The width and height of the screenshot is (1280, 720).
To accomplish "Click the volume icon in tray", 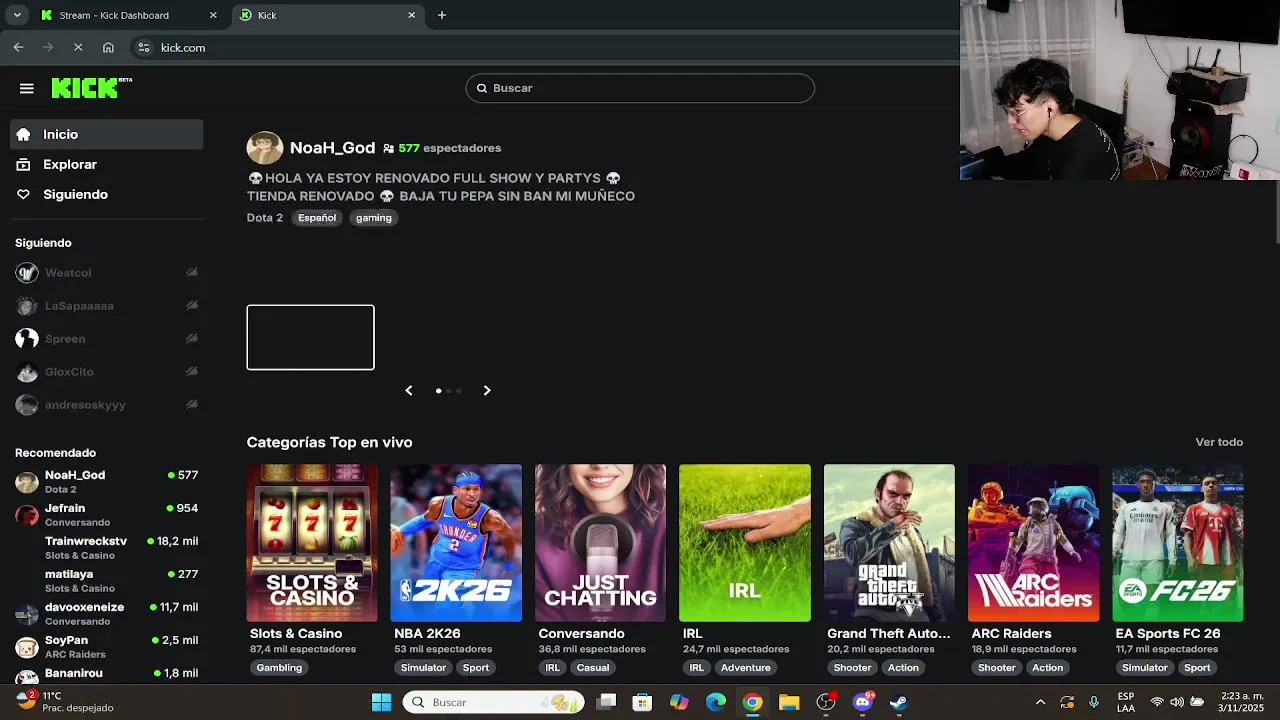I will [1177, 702].
